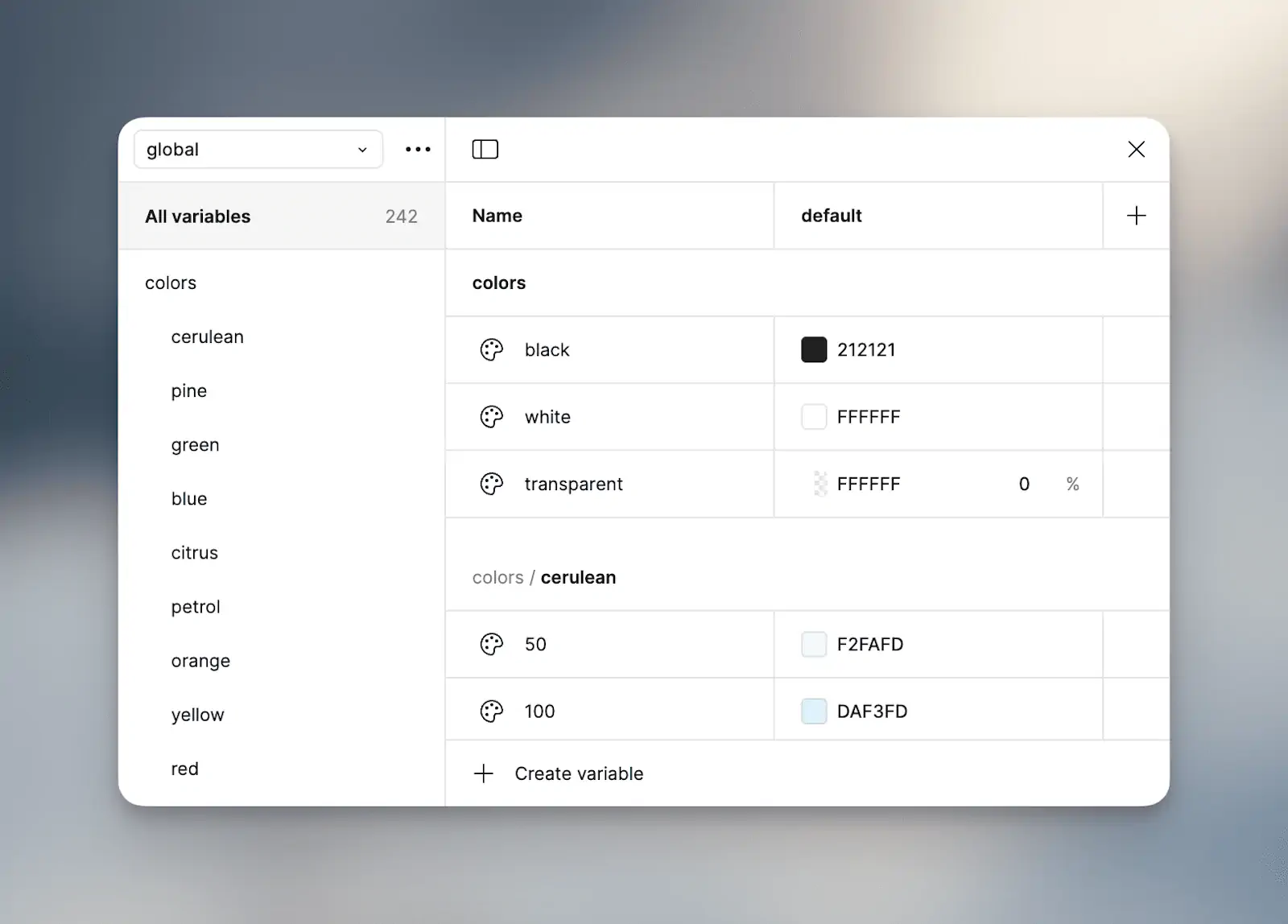Select the colors group in sidebar
Viewport: 1288px width, 924px height.
click(x=171, y=283)
